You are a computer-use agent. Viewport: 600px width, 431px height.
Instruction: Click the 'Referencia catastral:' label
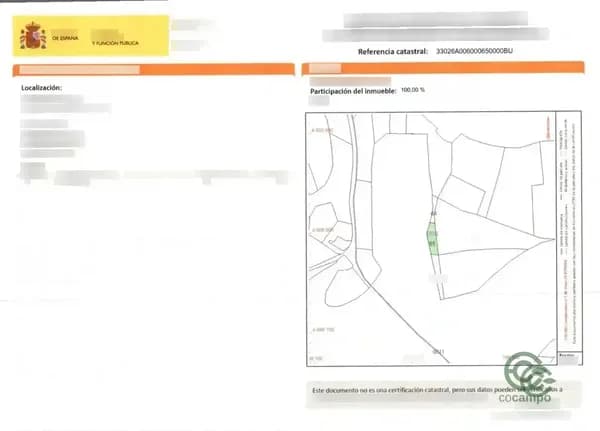point(393,52)
